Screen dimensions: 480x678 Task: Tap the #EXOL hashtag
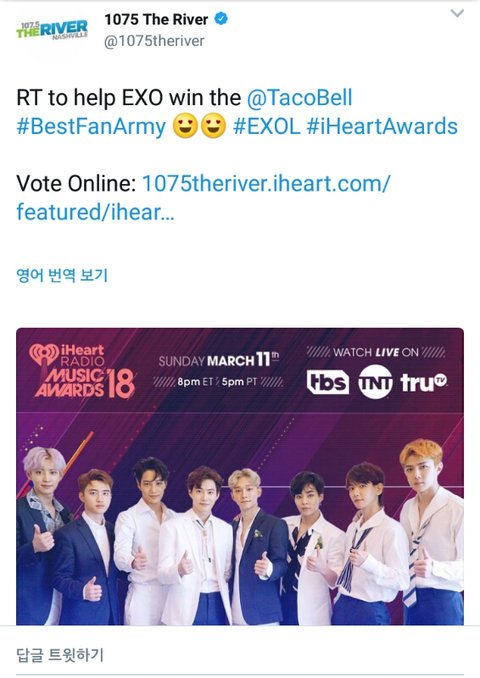pyautogui.click(x=266, y=127)
